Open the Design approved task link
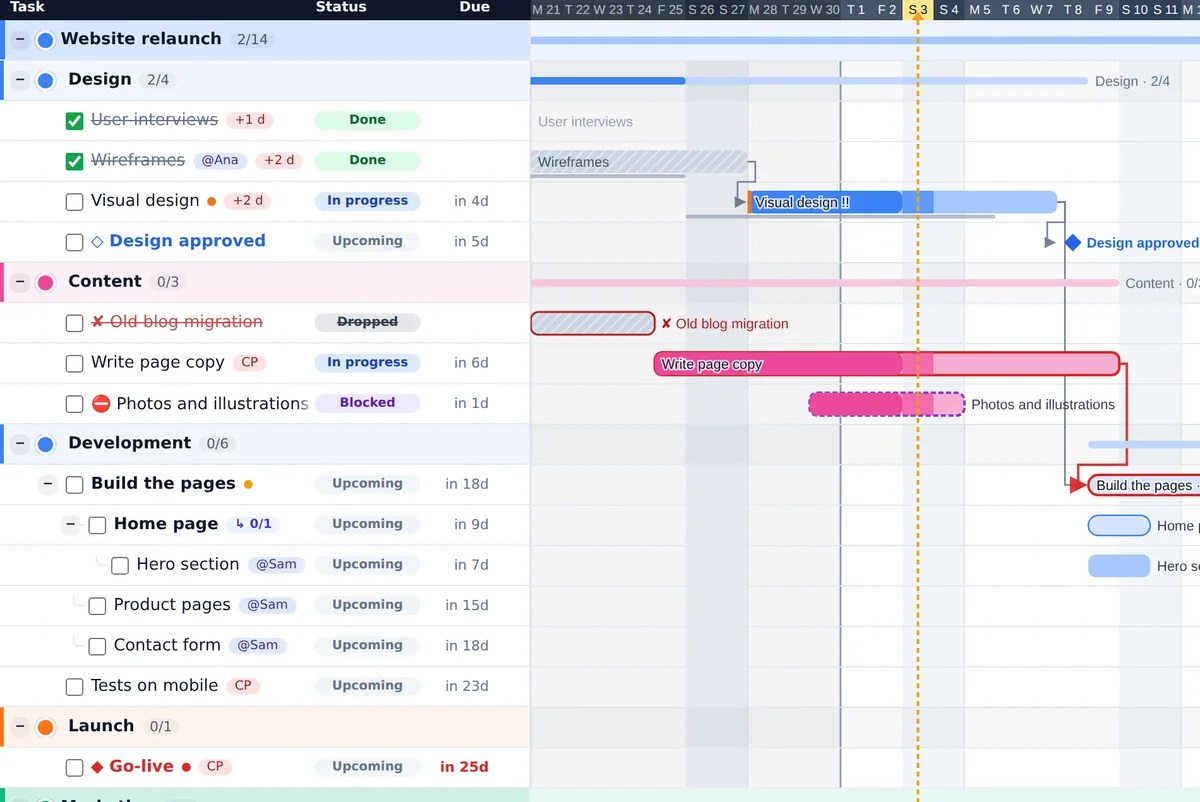The width and height of the screenshot is (1200, 802). [187, 241]
